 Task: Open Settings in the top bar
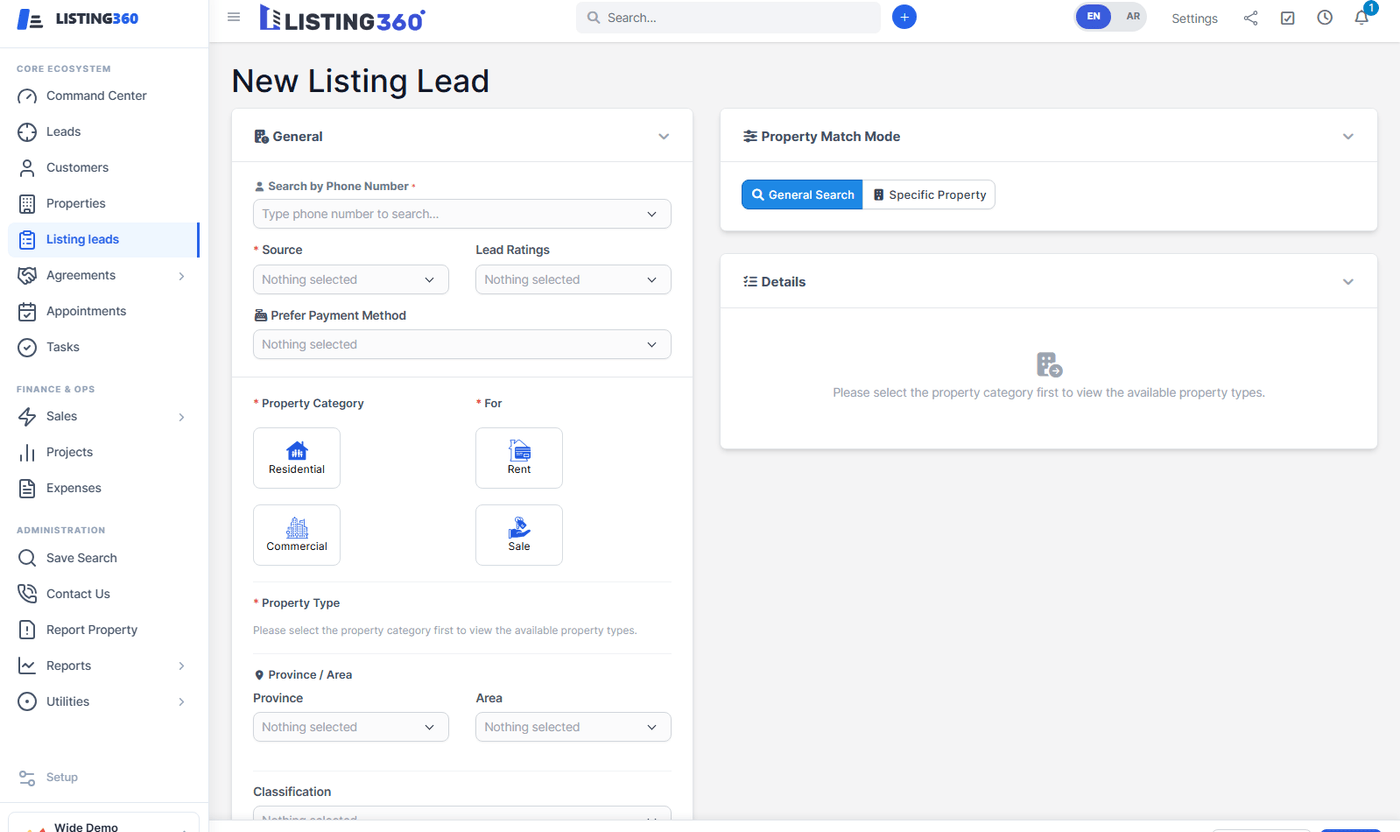tap(1194, 18)
